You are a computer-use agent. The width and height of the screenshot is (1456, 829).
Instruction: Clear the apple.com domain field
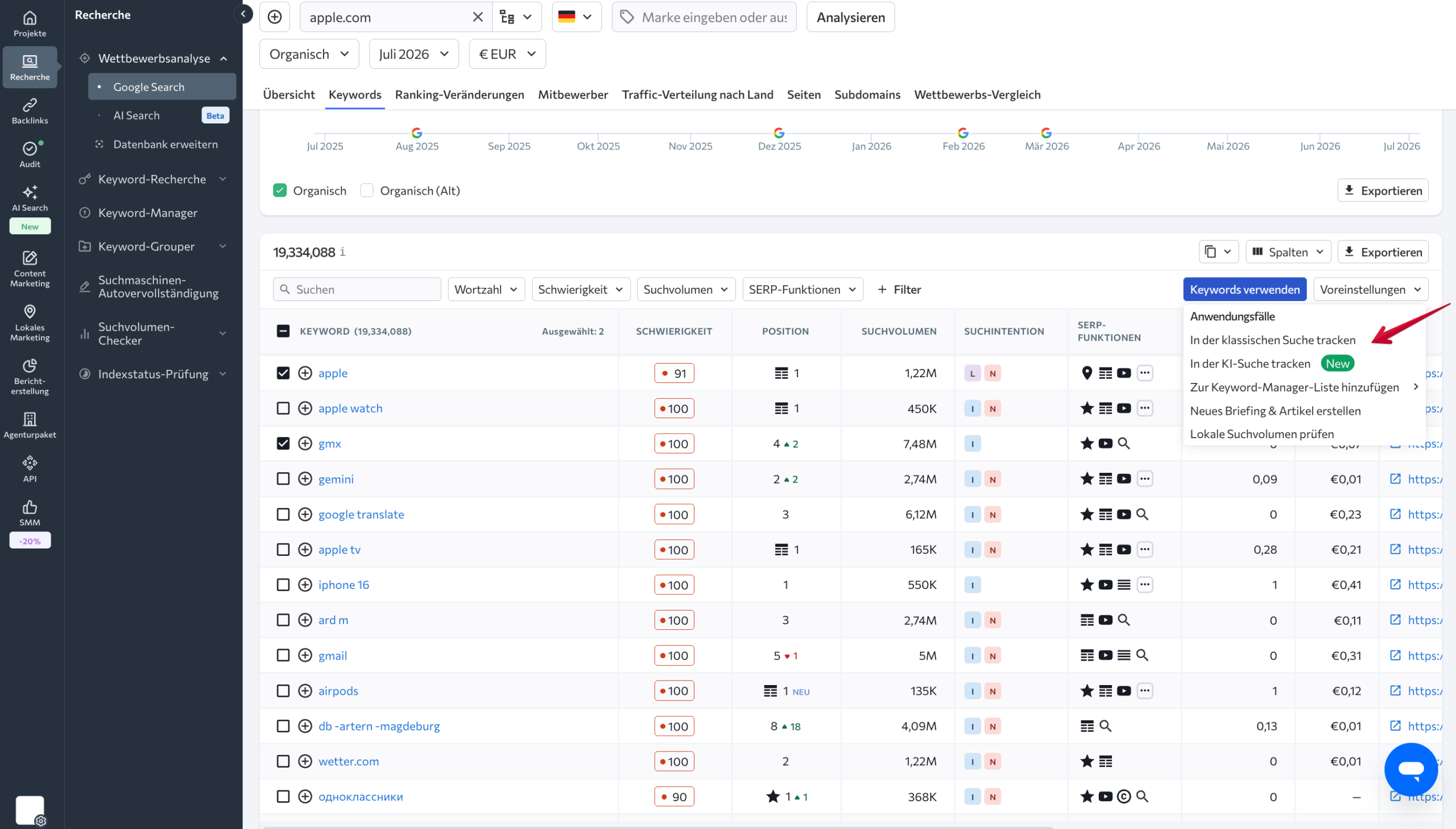[x=478, y=17]
